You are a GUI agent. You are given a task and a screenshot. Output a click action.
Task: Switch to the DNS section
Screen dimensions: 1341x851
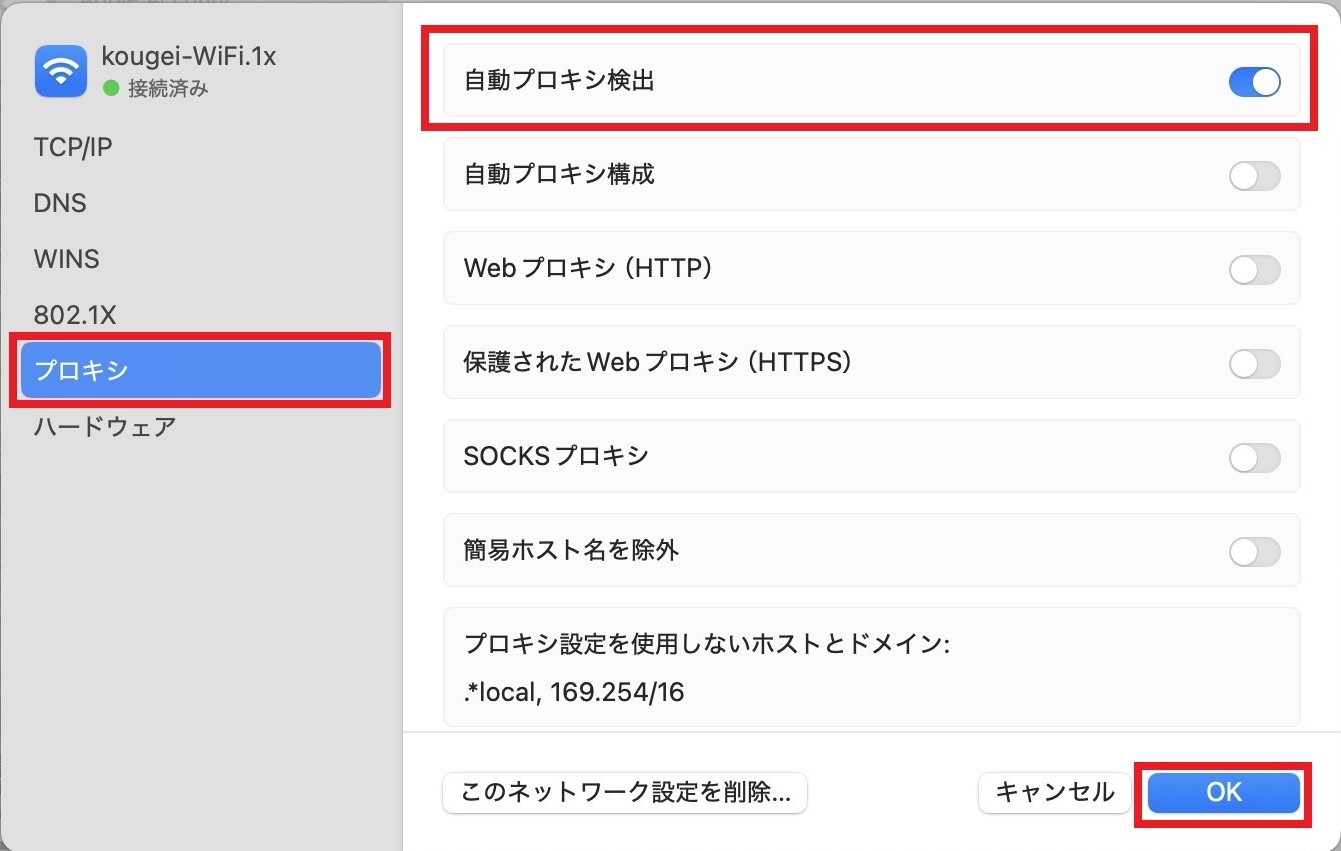coord(60,203)
